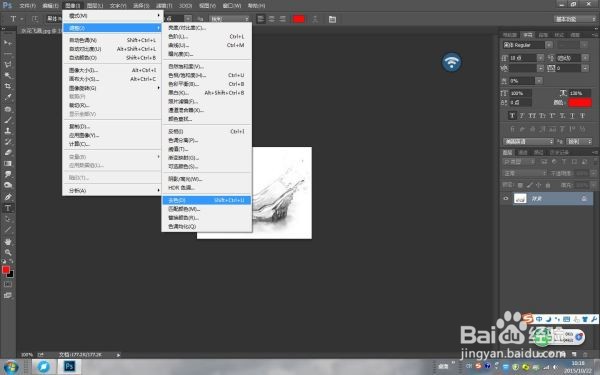Screen dimensions: 600x375
Task: Select the Move tool in the toolbox
Action: point(8,42)
